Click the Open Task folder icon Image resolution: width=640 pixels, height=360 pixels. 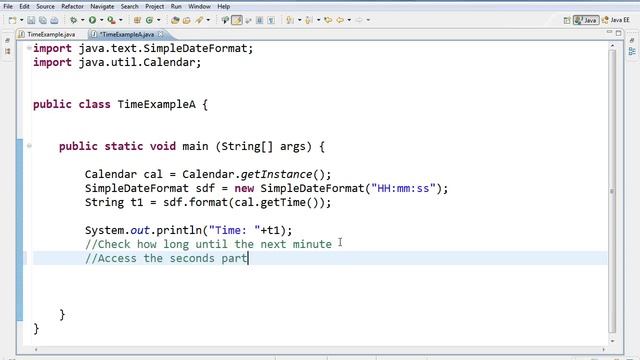pyautogui.click(x=187, y=20)
